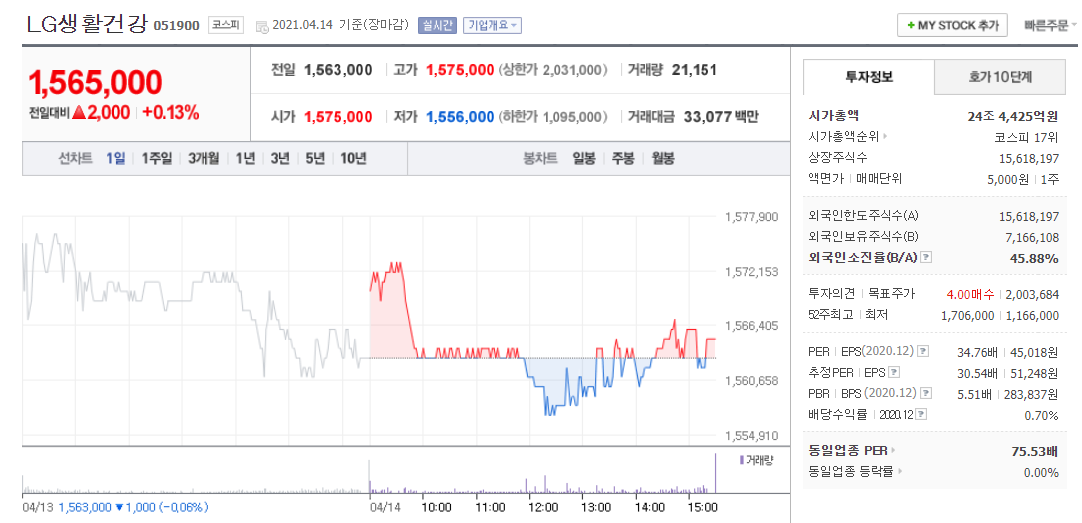Select the 1주일 line chart period
The width and height of the screenshot is (1082, 523).
click(156, 158)
